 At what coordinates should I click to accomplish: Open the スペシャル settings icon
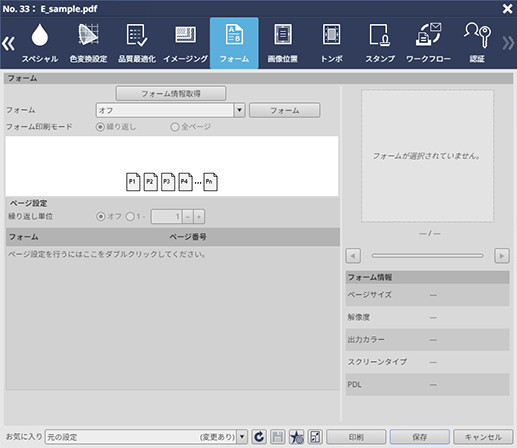pos(40,43)
